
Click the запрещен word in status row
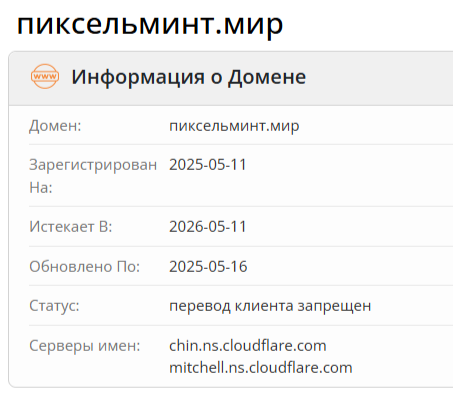coord(334,307)
